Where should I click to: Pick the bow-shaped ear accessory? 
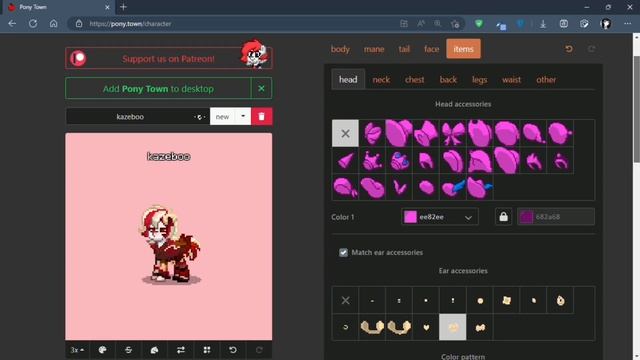point(480,327)
